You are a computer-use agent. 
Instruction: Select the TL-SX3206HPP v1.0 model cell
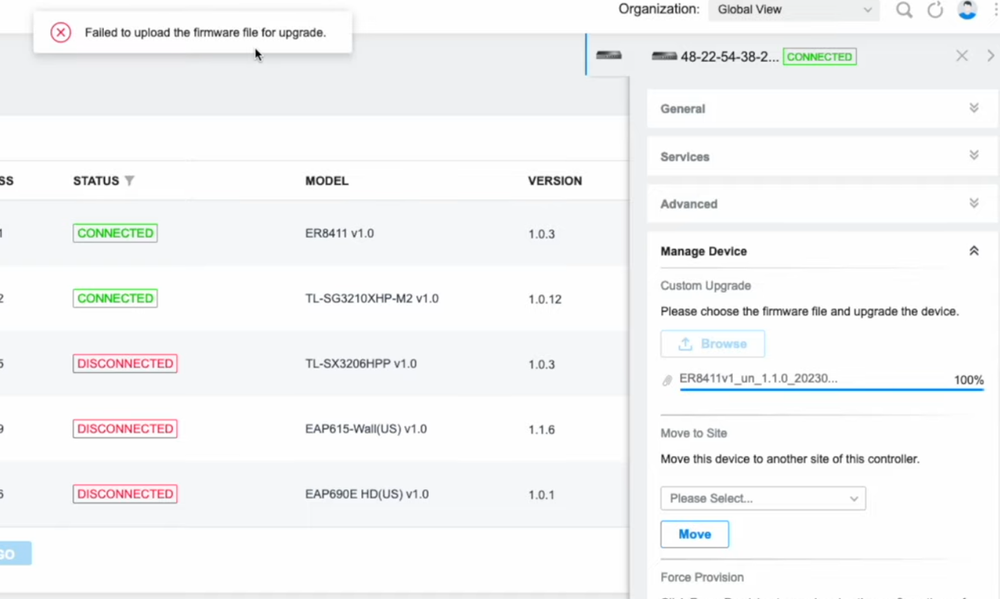click(361, 364)
